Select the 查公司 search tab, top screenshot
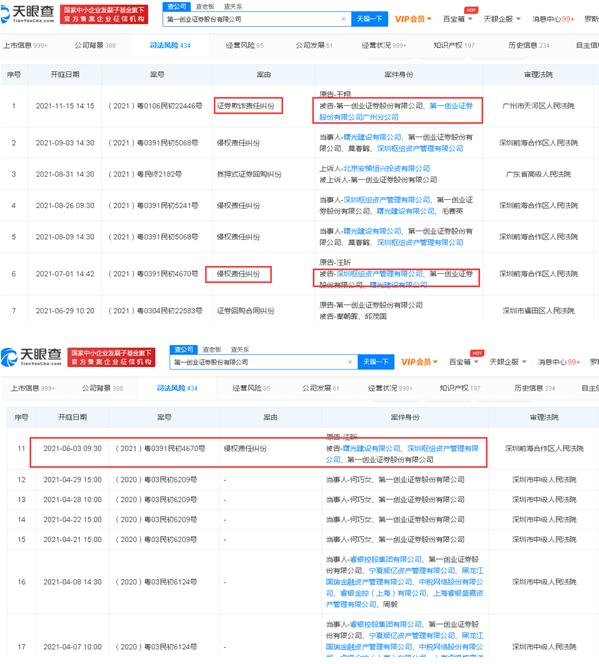Image resolution: width=599 pixels, height=664 pixels. pos(177,6)
